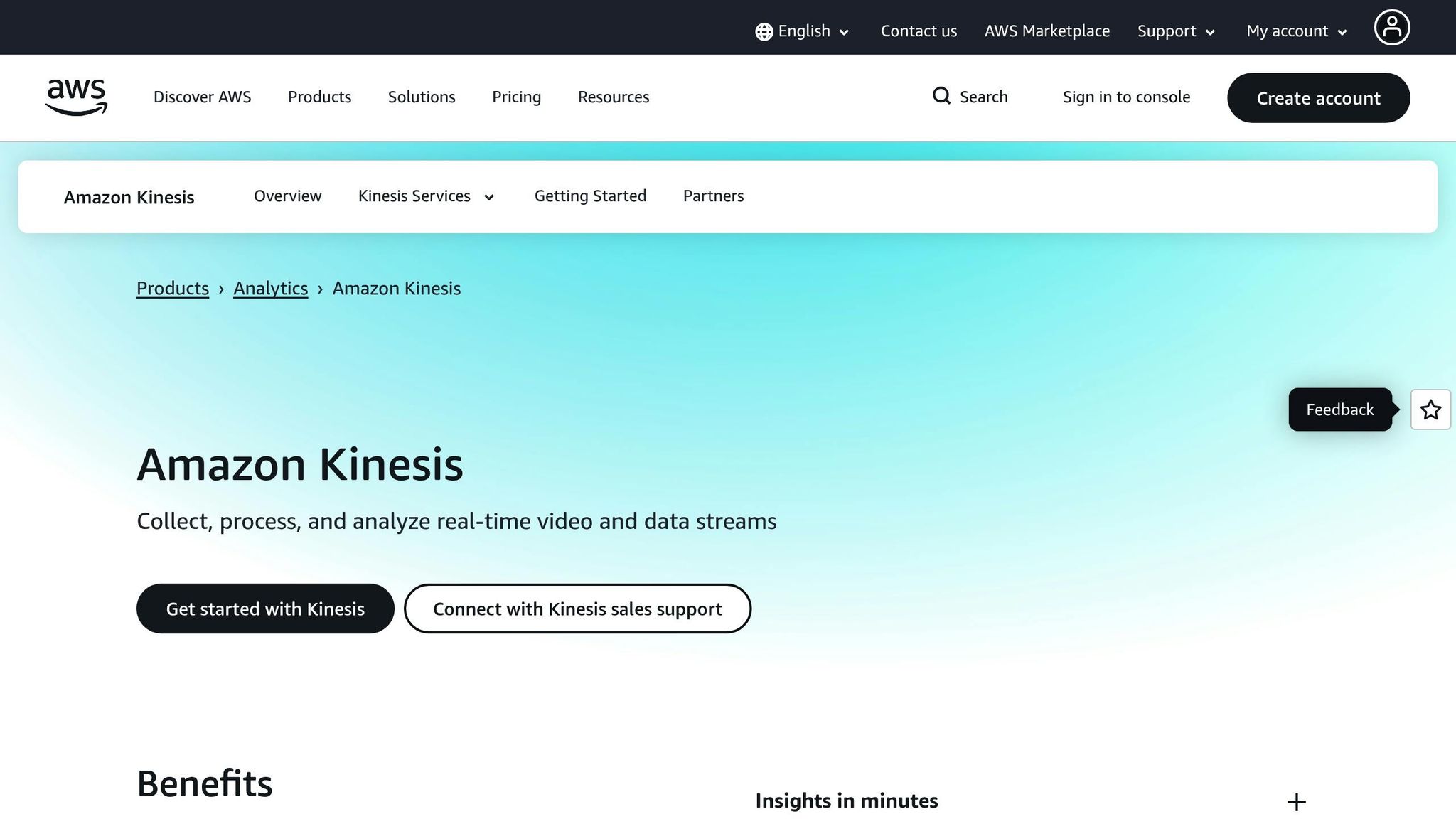Click Connect with Kinesis sales support
1456x819 pixels.
coord(577,609)
